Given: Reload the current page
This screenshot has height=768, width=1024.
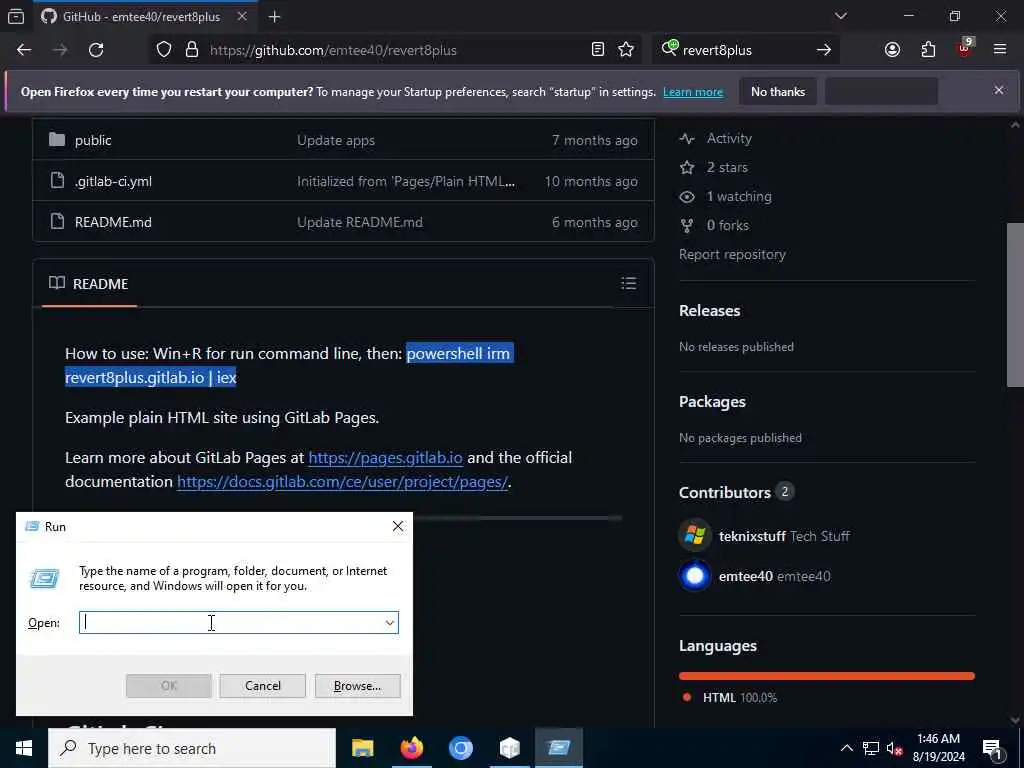Looking at the screenshot, I should tap(96, 50).
